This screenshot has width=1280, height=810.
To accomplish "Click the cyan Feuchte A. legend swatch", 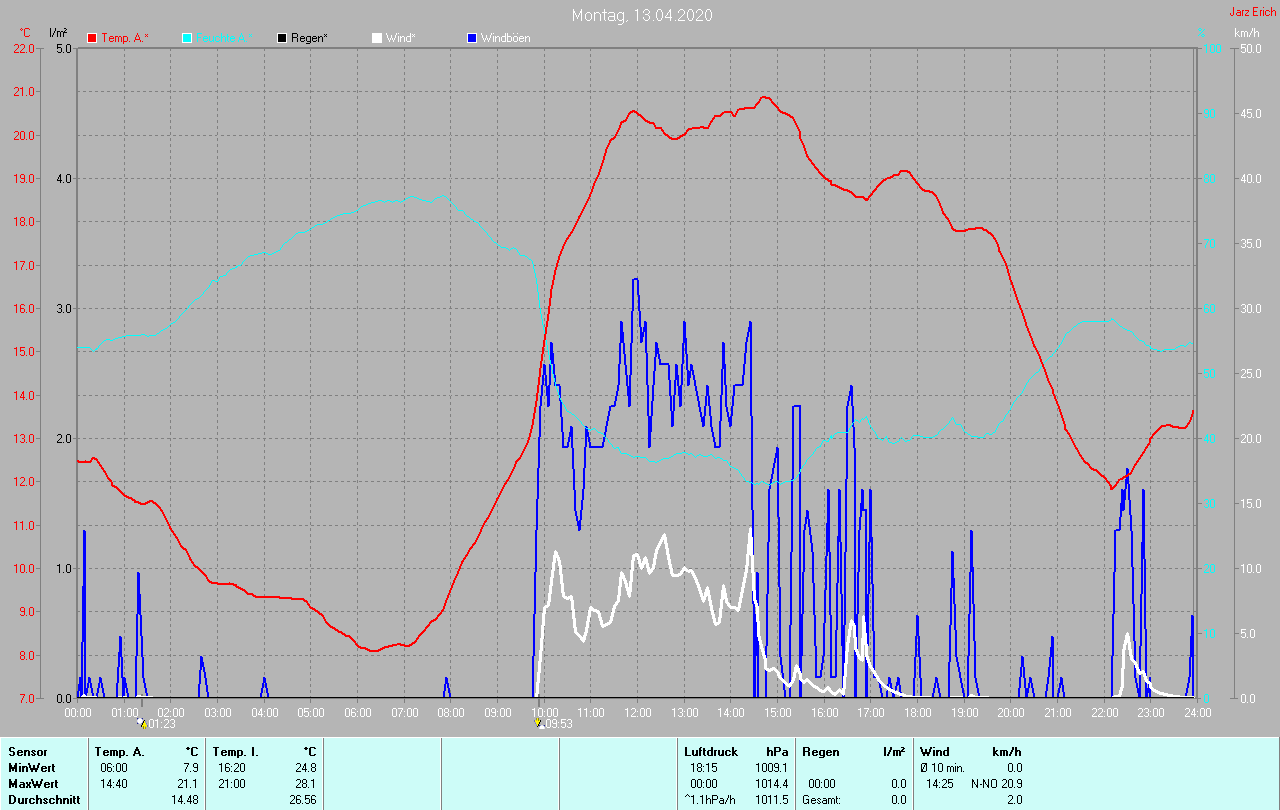I will (x=187, y=38).
